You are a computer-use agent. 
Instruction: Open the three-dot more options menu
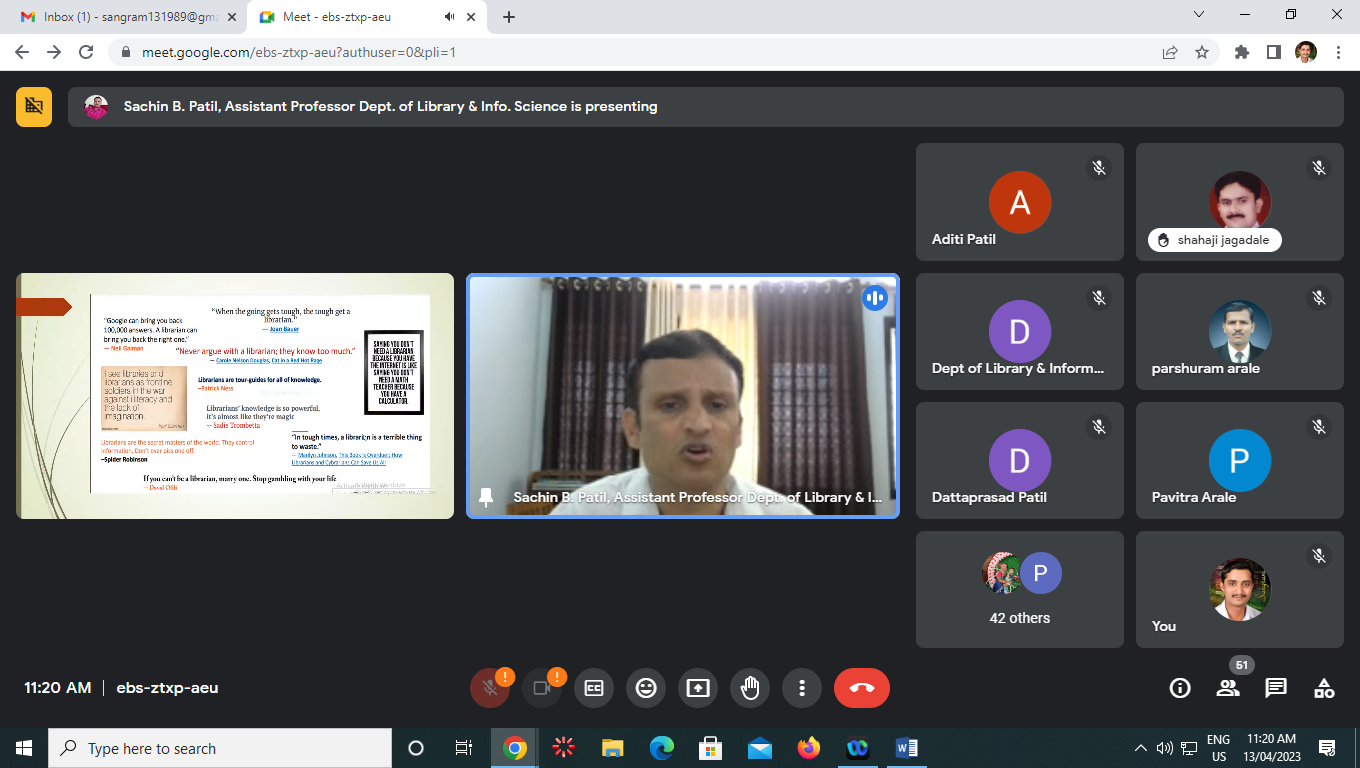click(802, 688)
